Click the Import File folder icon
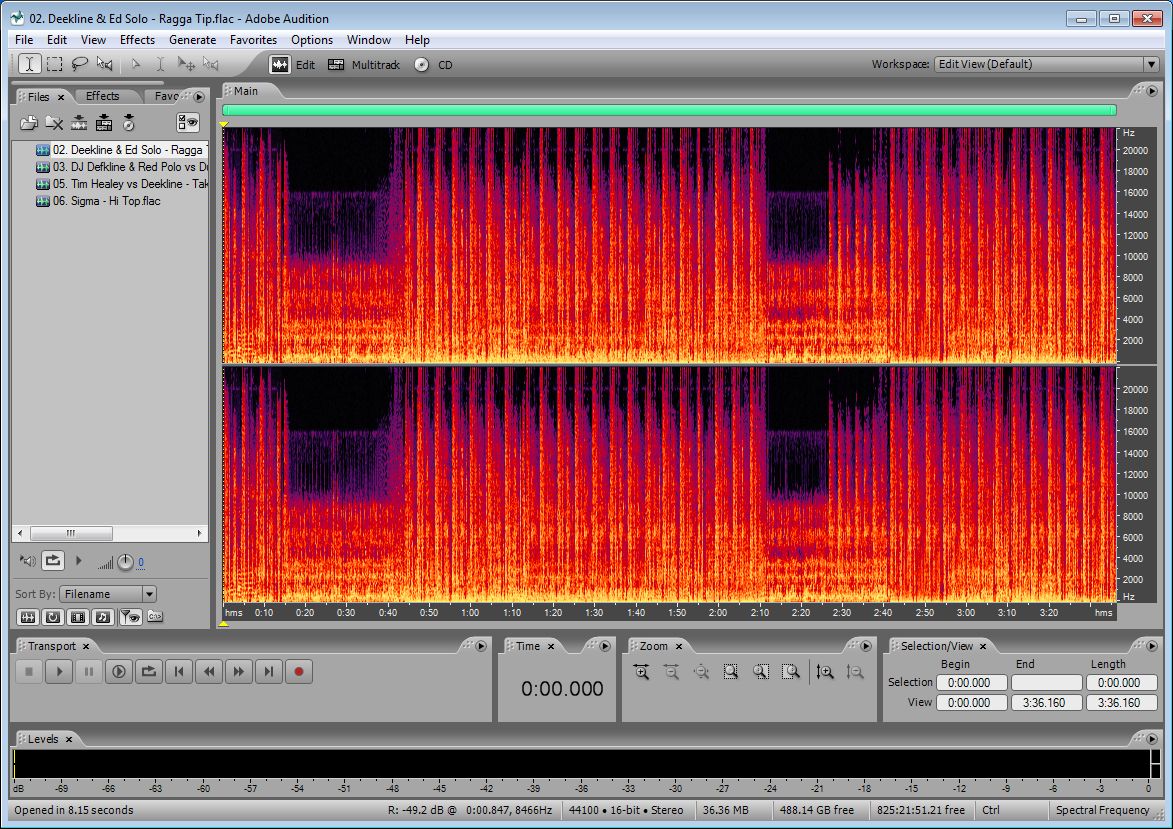Image resolution: width=1173 pixels, height=829 pixels. tap(29, 123)
